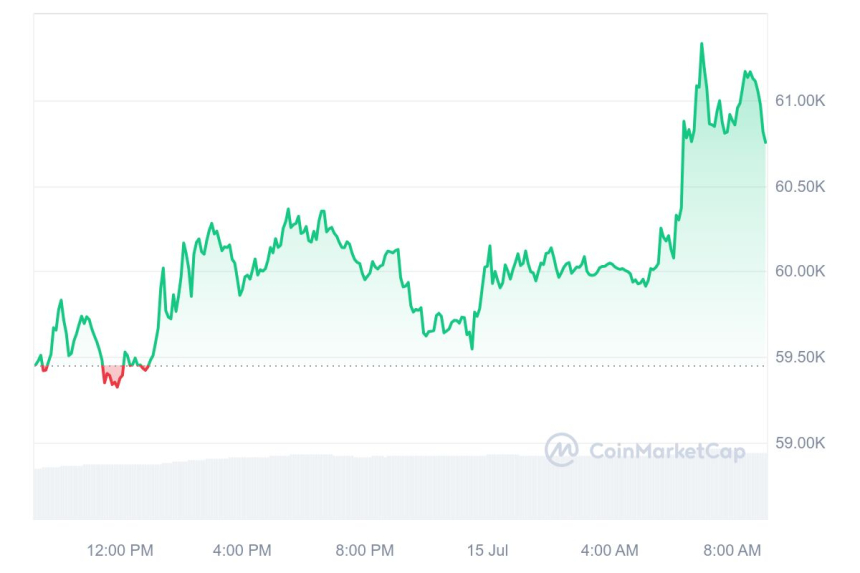Click the CoinMarketCap watermark text
Viewport: 860px width, 573px height.
point(666,452)
